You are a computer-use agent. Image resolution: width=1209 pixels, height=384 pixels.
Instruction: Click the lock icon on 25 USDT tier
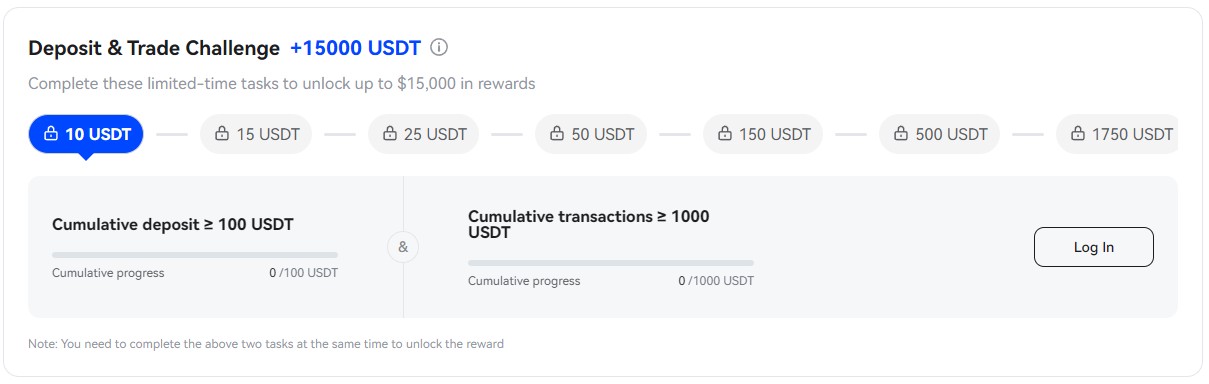coord(390,134)
